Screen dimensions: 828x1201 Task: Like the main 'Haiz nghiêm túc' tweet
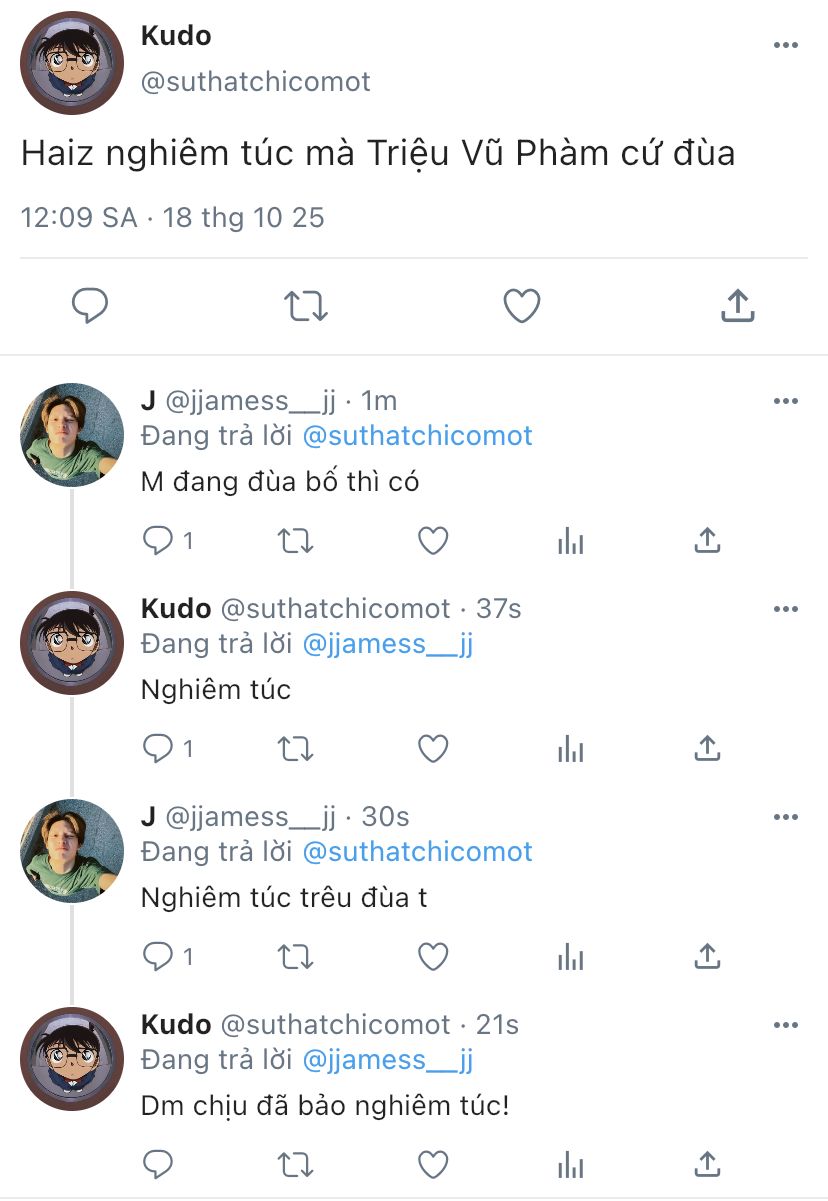tap(521, 306)
